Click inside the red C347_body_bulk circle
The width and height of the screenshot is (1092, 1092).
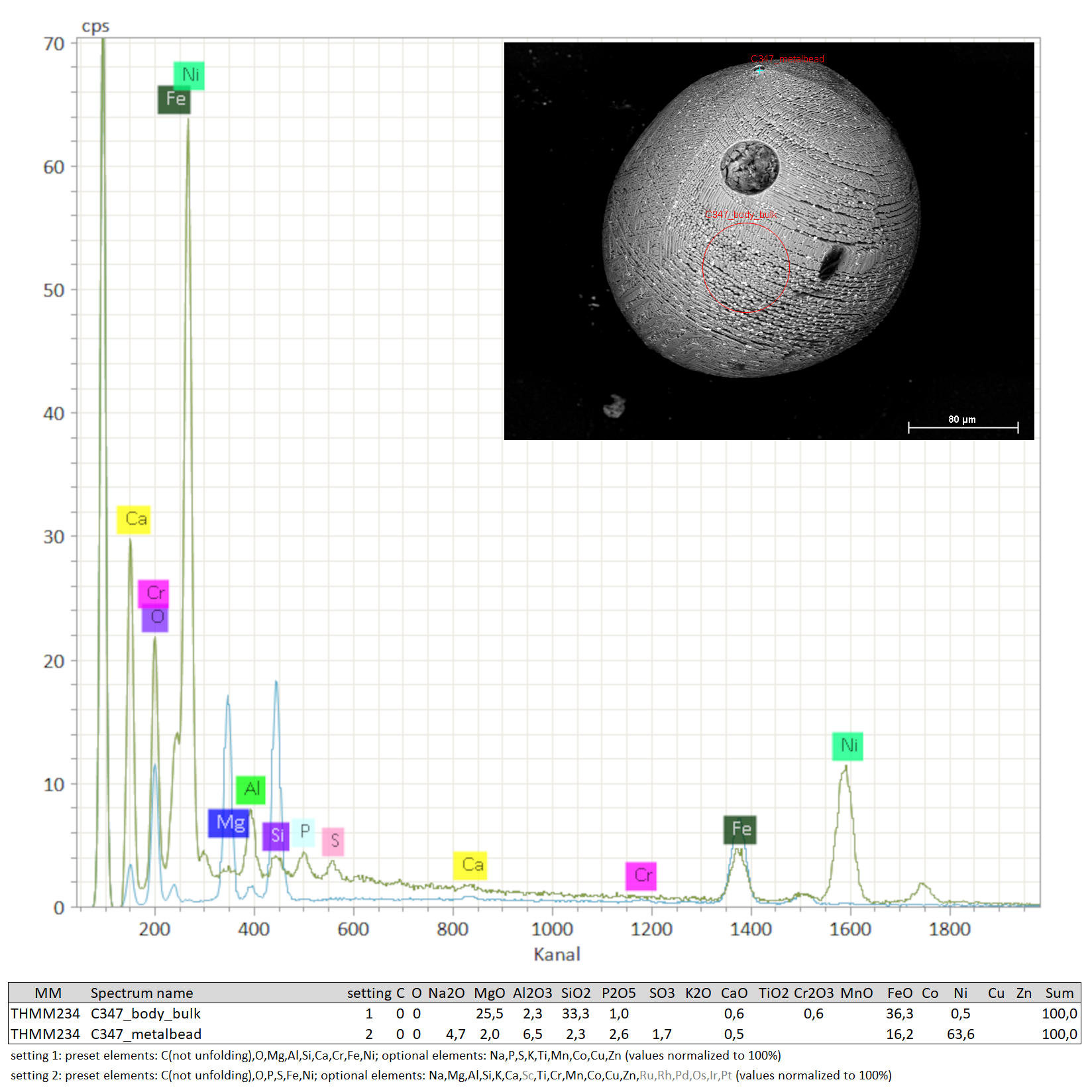point(745,268)
